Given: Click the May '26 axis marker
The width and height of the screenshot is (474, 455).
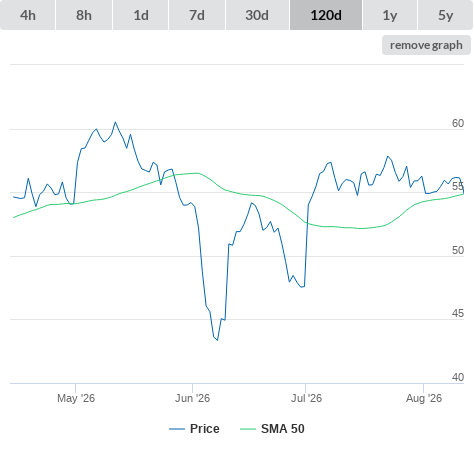Looking at the screenshot, I should (76, 398).
